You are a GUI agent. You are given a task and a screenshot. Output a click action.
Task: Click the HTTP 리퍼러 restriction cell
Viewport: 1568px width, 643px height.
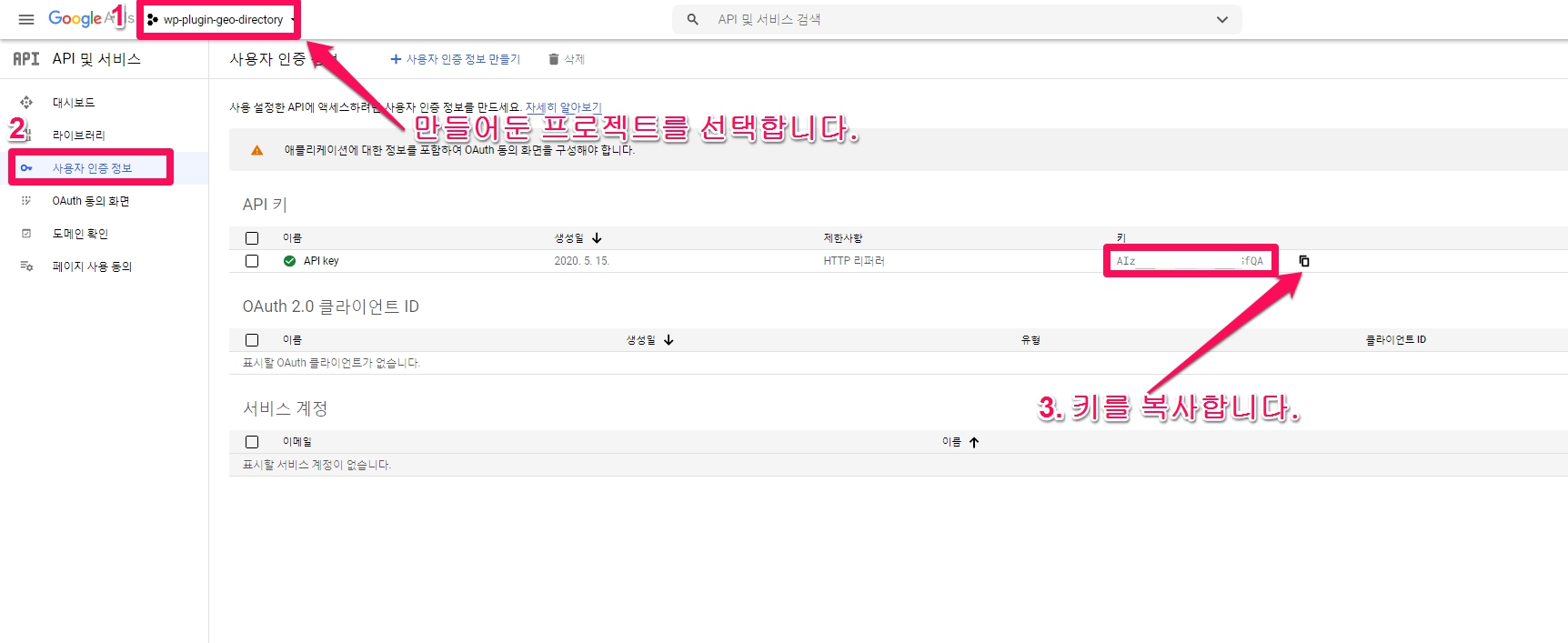point(854,261)
